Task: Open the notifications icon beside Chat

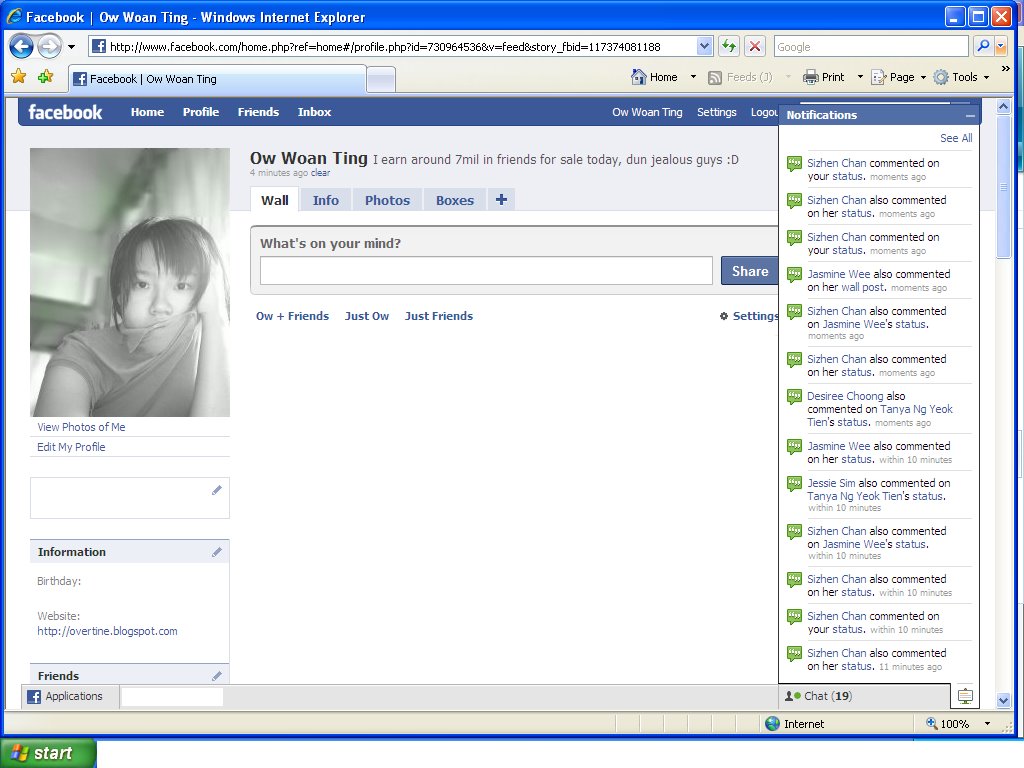Action: [965, 696]
